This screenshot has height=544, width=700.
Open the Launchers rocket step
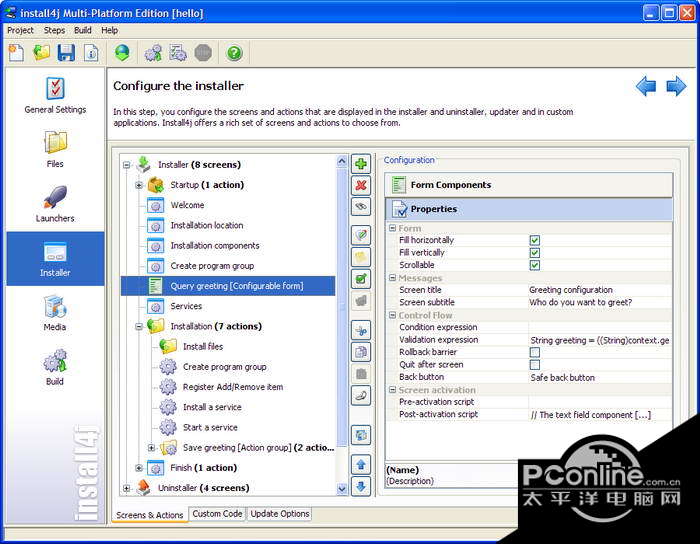(55, 204)
